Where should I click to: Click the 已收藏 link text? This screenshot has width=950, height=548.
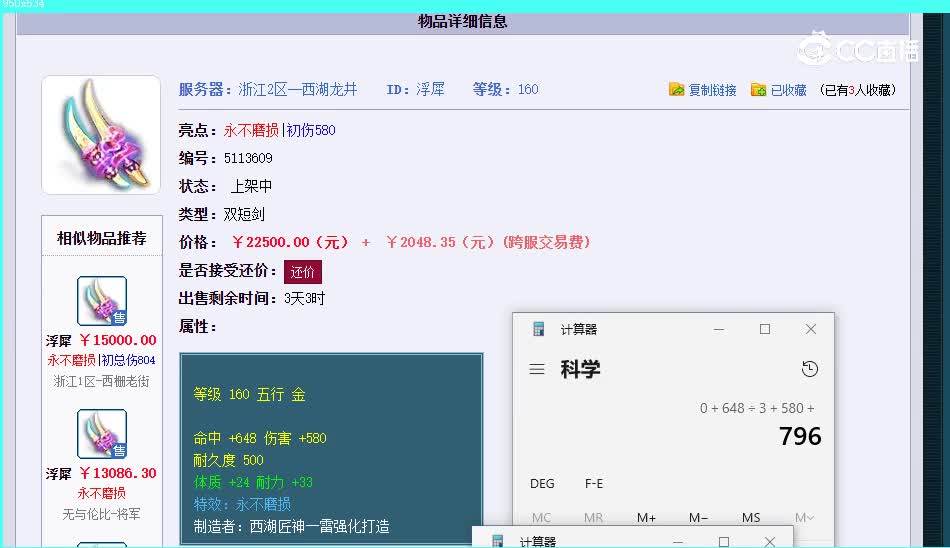point(788,90)
